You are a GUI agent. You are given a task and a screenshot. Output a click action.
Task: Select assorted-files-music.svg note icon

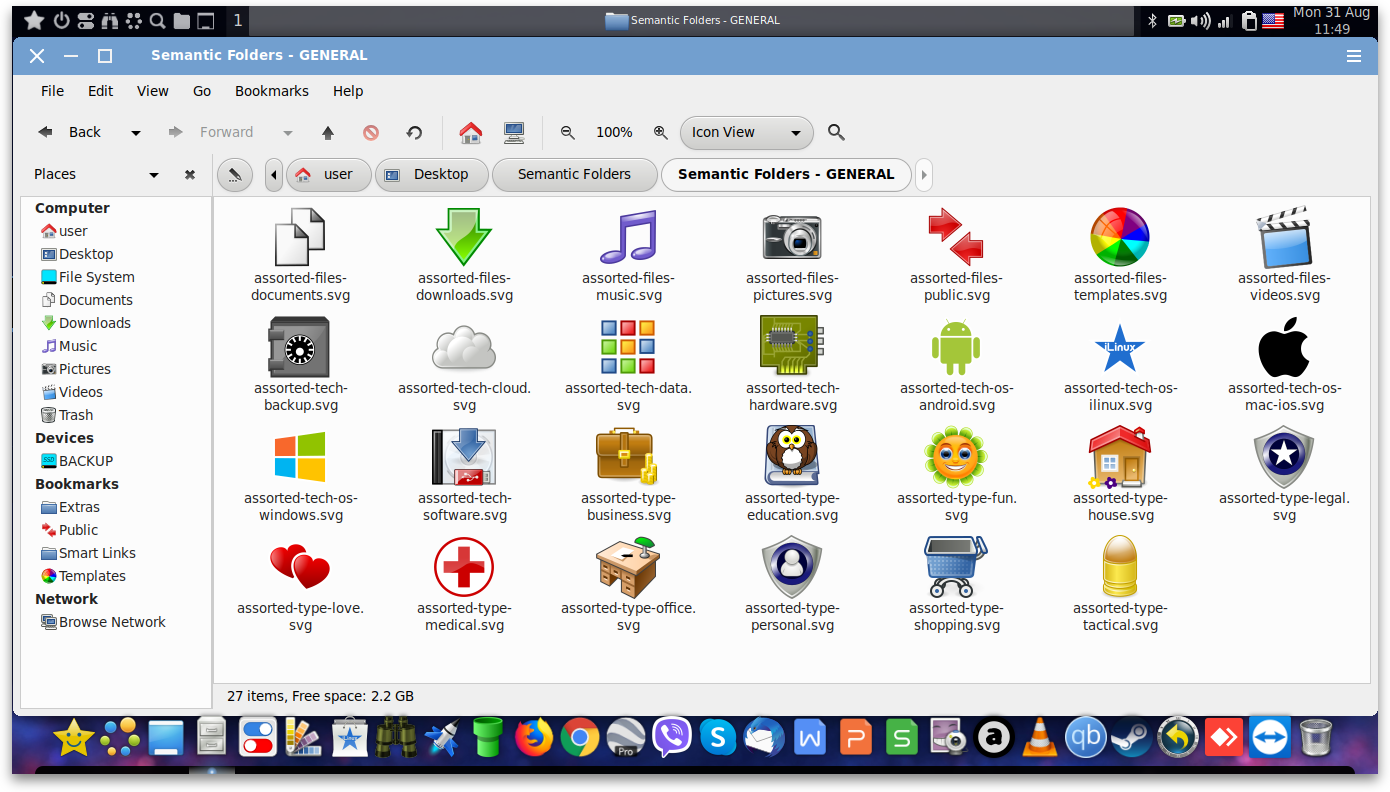[x=628, y=237]
